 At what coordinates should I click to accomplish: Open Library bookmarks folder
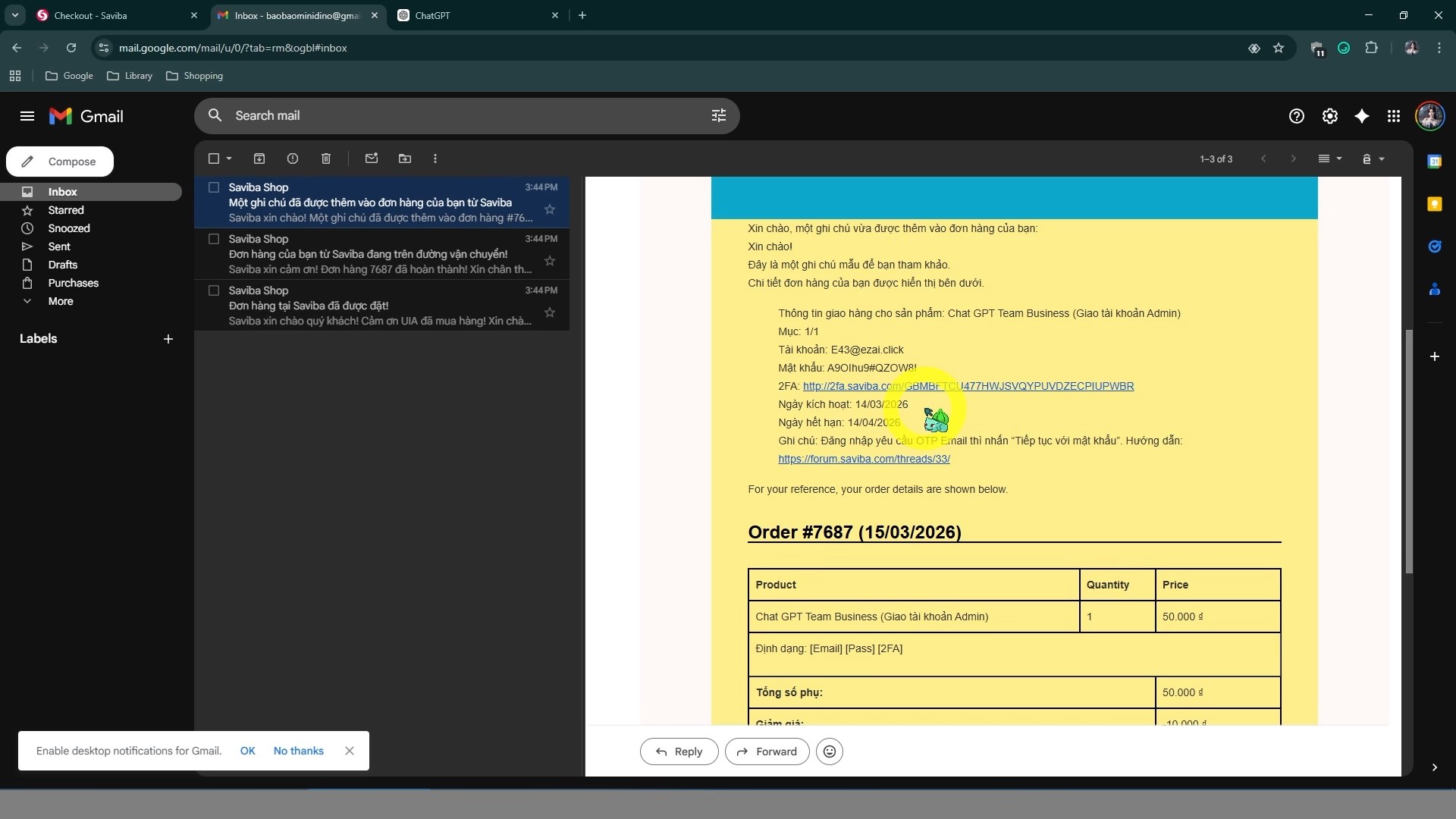(130, 76)
